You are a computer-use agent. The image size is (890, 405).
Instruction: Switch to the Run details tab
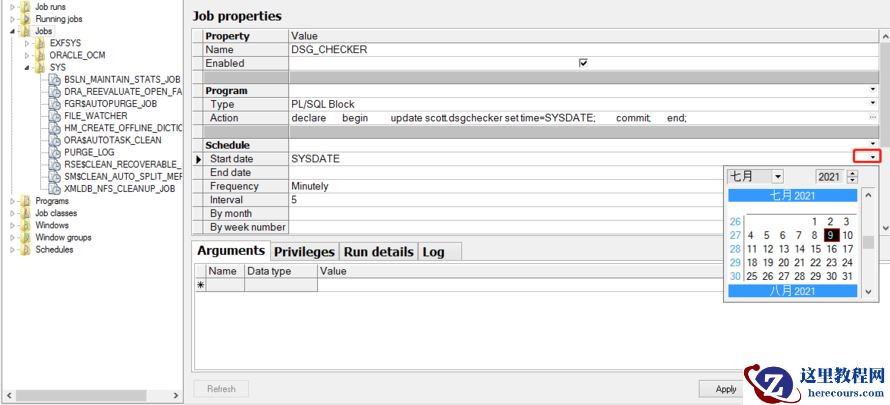[379, 252]
